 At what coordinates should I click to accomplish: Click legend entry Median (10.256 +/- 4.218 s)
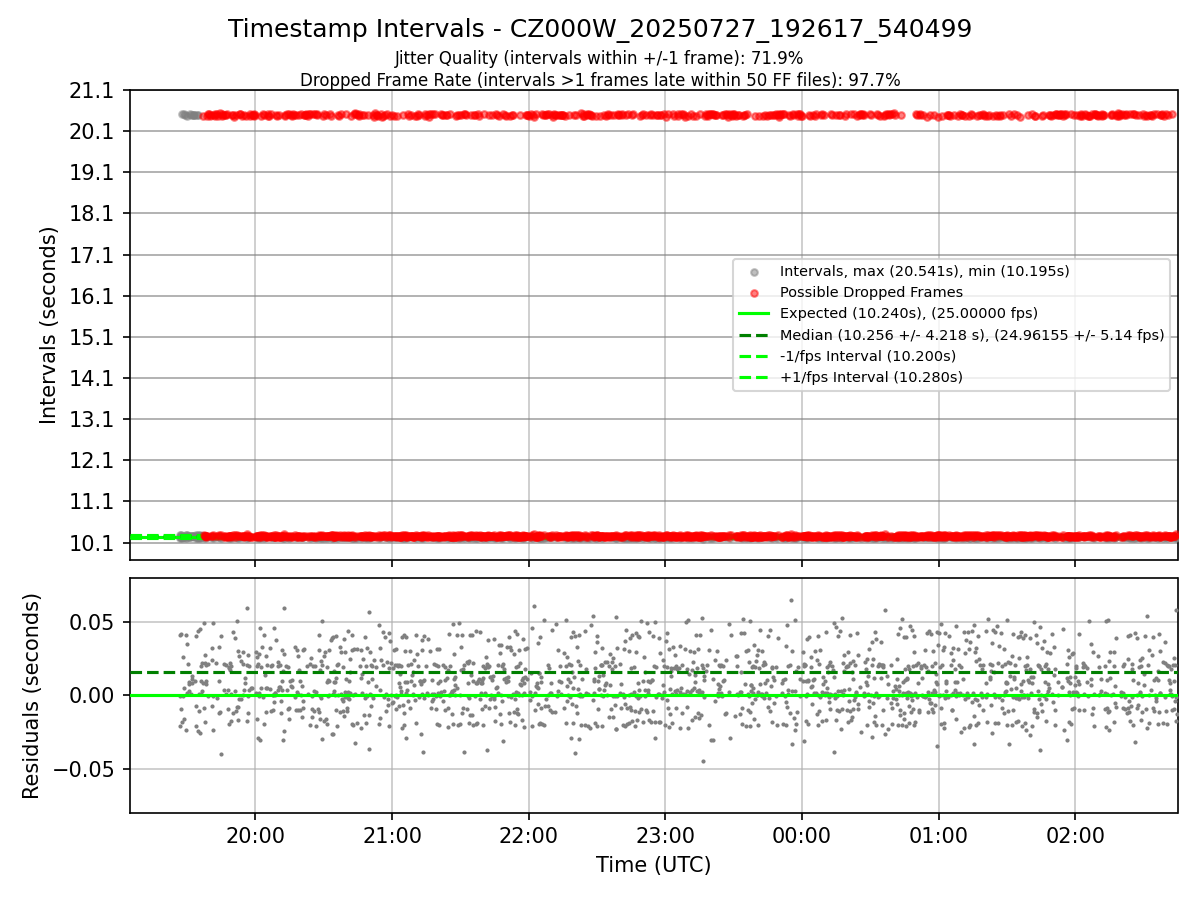(x=972, y=335)
